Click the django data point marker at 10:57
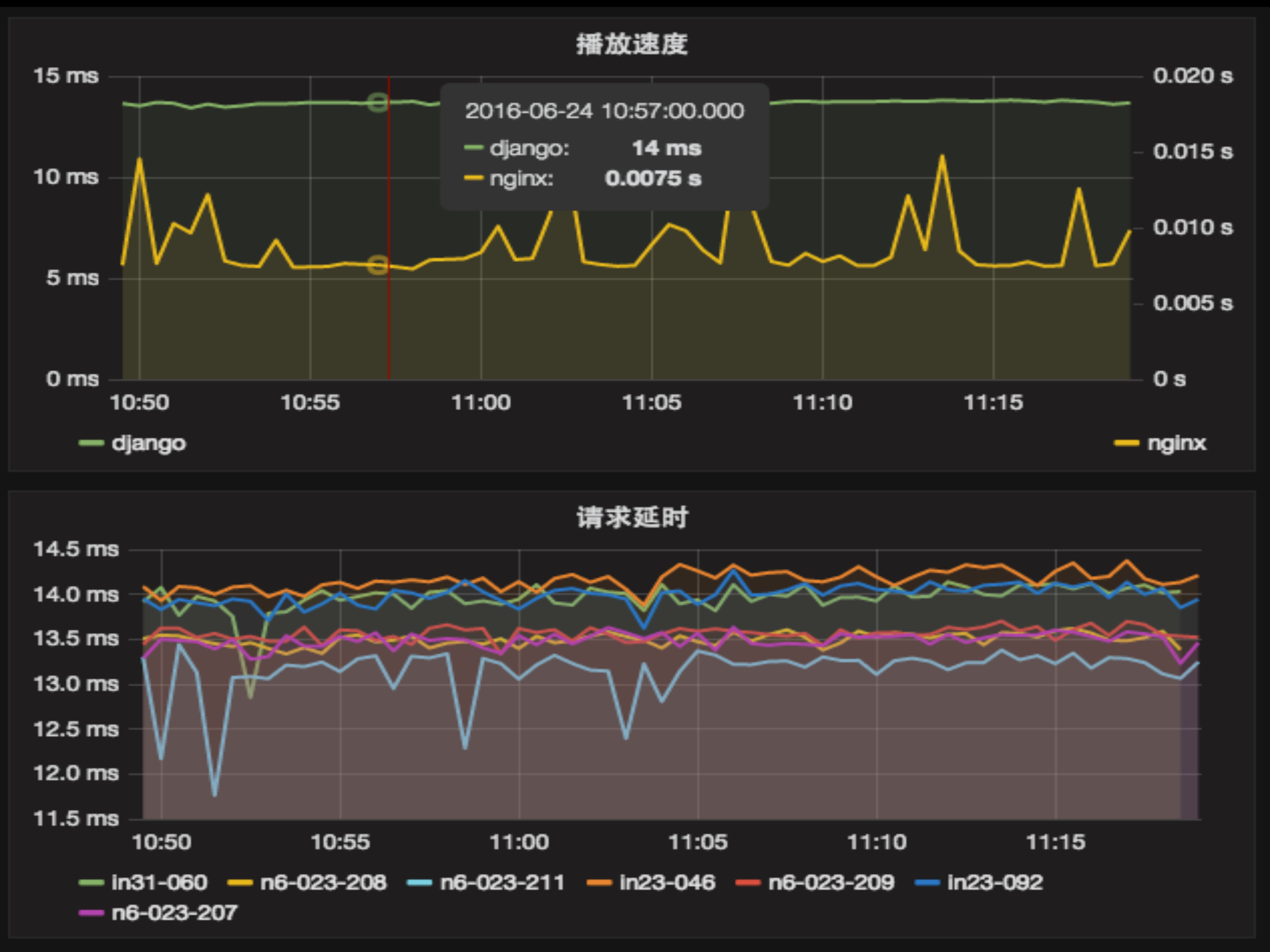Viewport: 1270px width, 952px height. (378, 103)
